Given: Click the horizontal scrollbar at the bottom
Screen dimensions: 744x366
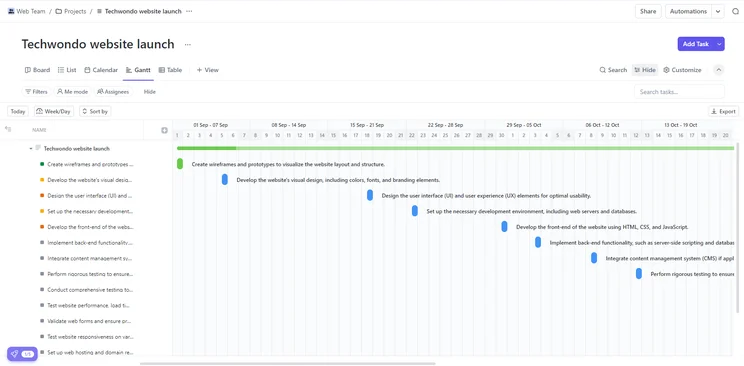Looking at the screenshot, I should (288, 364).
